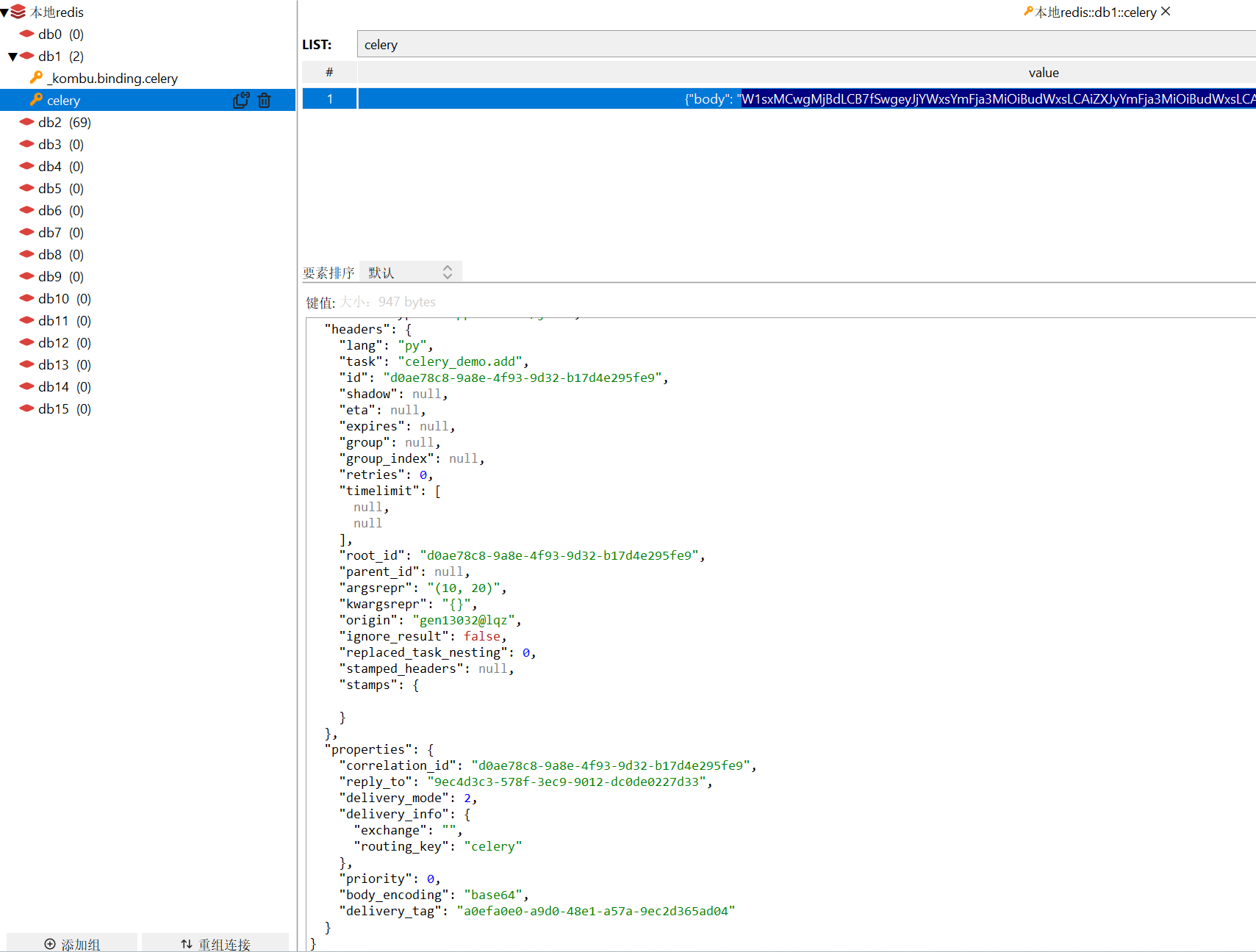Click the db2 database icon

pyautogui.click(x=27, y=121)
